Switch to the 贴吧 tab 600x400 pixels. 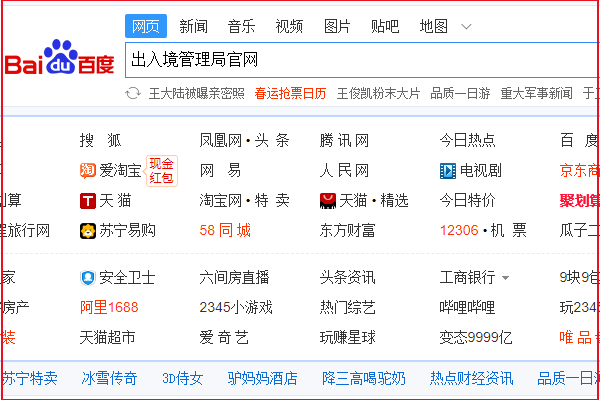click(385, 26)
